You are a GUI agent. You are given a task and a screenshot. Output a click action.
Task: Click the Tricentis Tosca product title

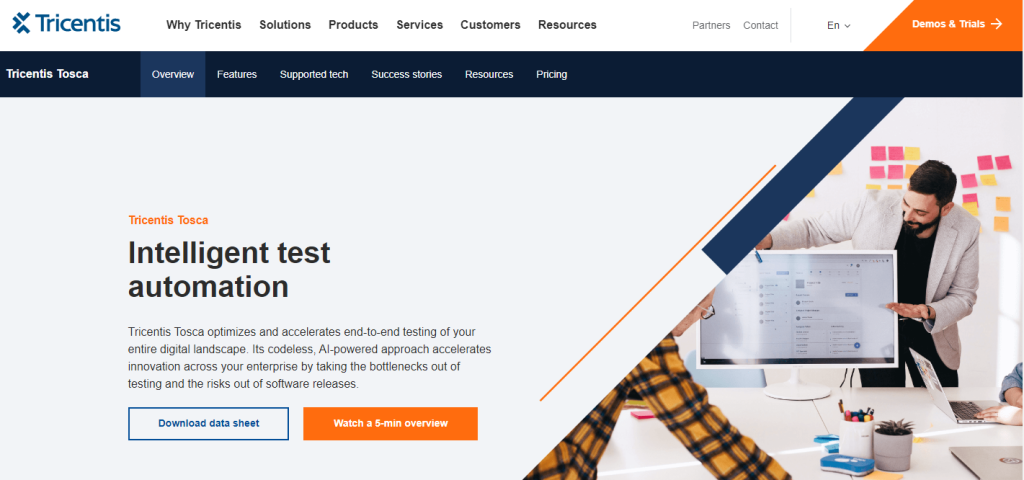[47, 74]
